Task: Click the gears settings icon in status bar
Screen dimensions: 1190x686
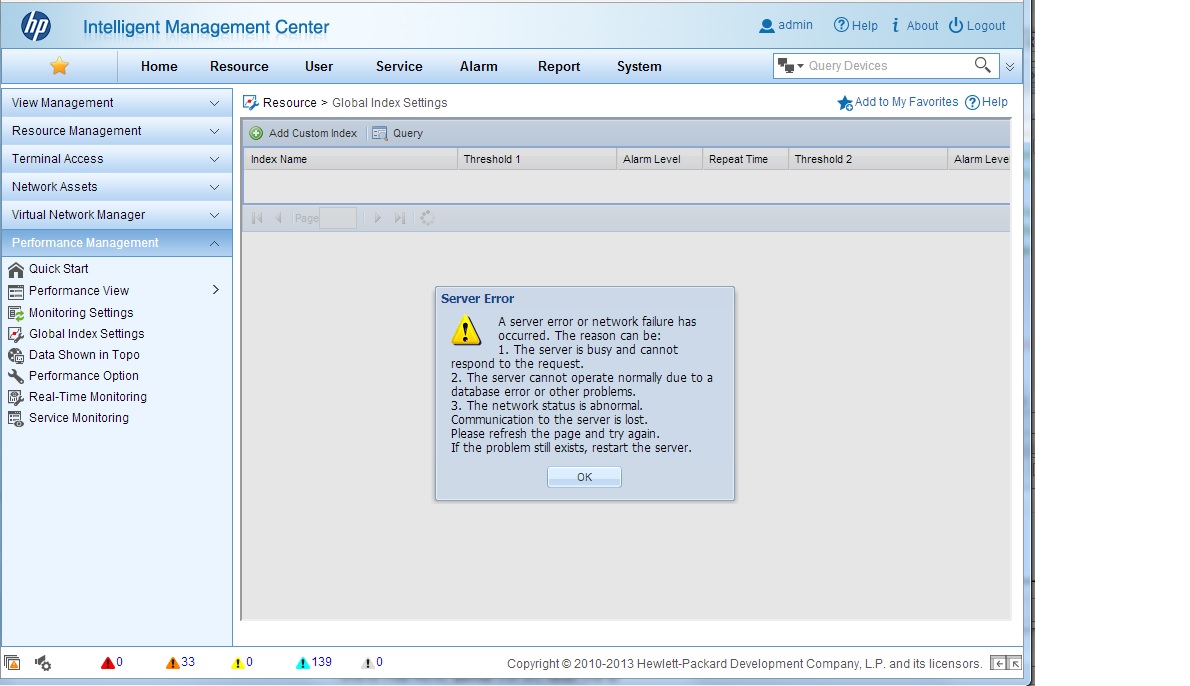Action: point(43,663)
